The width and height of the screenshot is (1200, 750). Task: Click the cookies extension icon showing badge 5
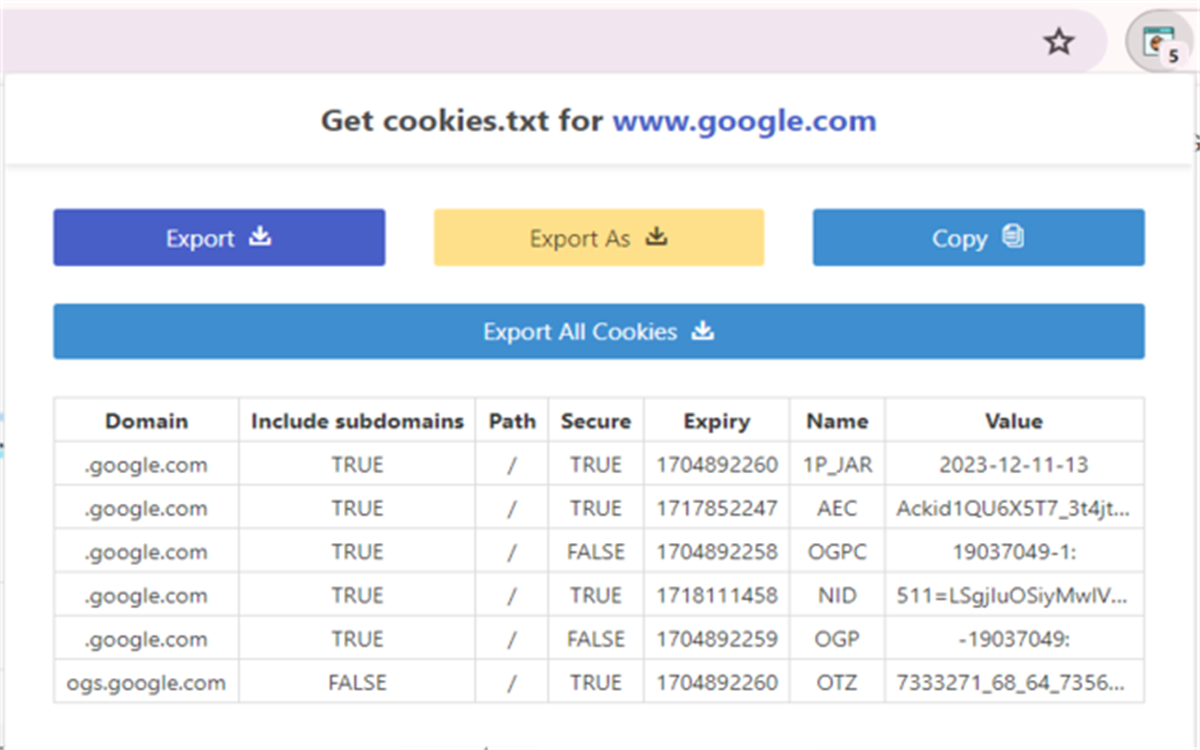(1160, 42)
